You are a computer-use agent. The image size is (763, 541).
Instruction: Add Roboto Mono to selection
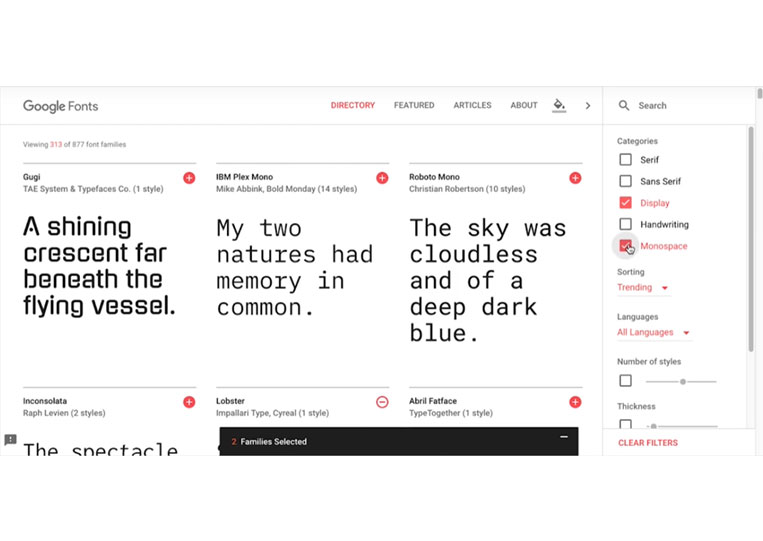pyautogui.click(x=575, y=178)
